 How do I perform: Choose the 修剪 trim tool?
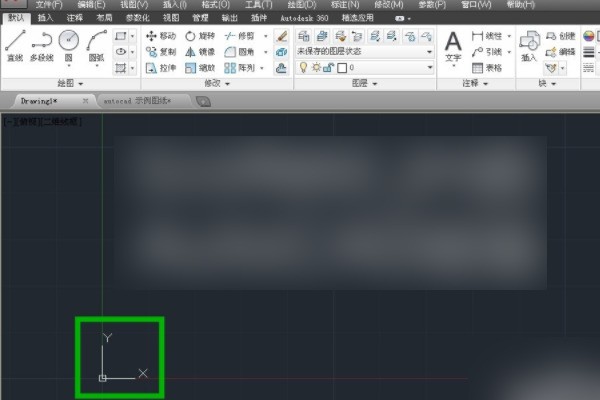pos(240,36)
